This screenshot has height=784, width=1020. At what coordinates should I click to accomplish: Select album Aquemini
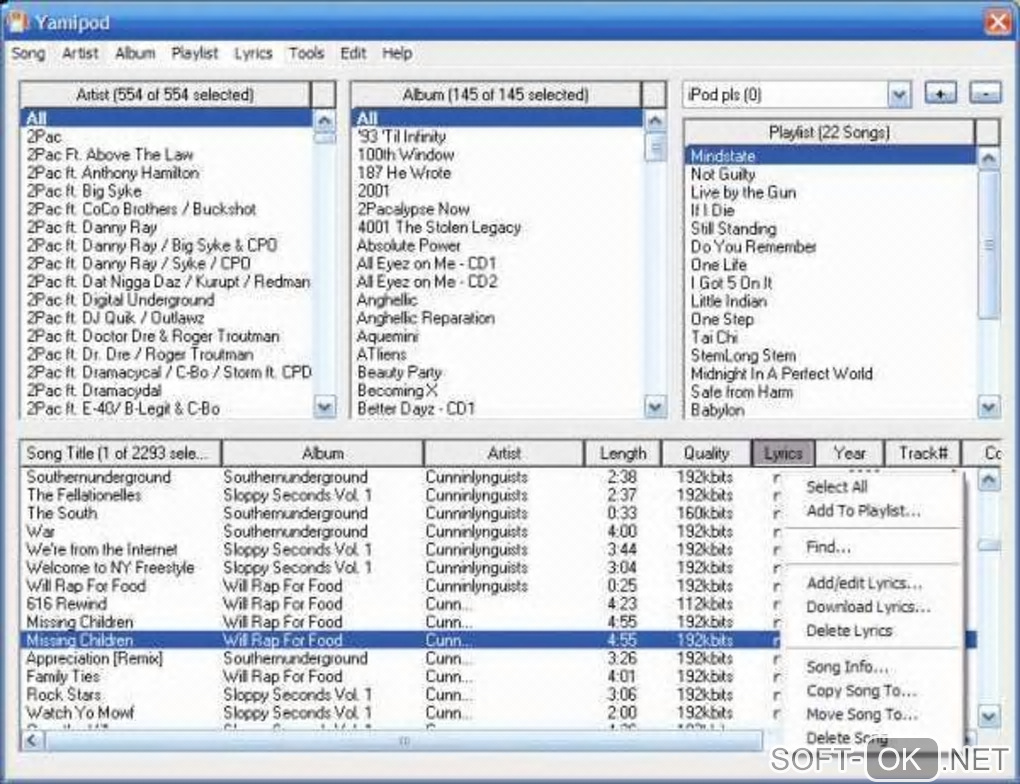(498, 336)
